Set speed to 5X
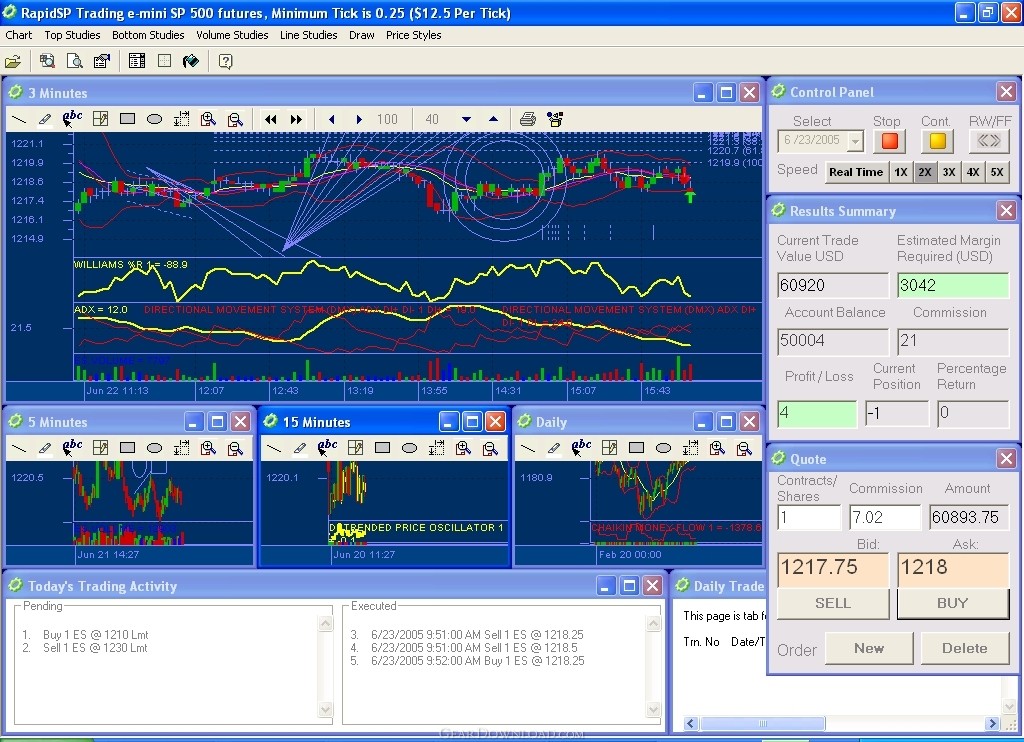 pos(997,172)
